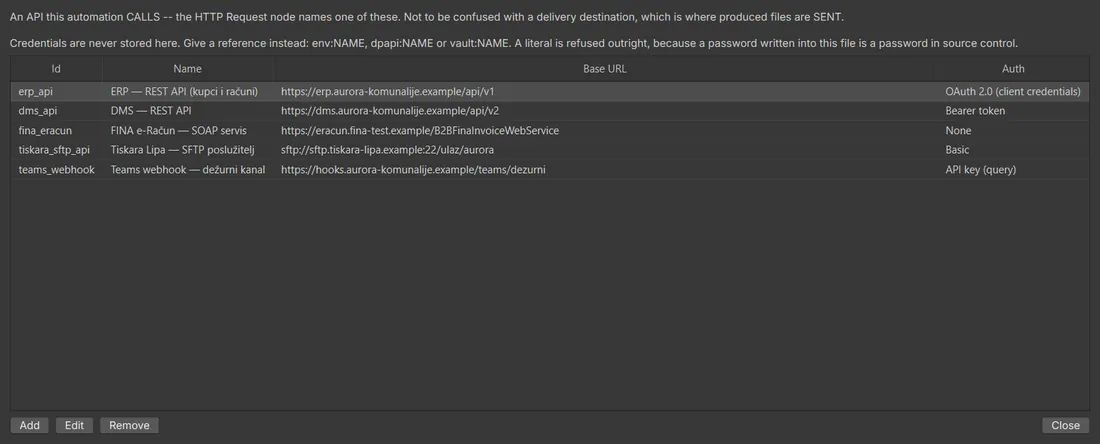This screenshot has width=1100, height=444.
Task: Sort by the Auth column header
Action: 1013,69
